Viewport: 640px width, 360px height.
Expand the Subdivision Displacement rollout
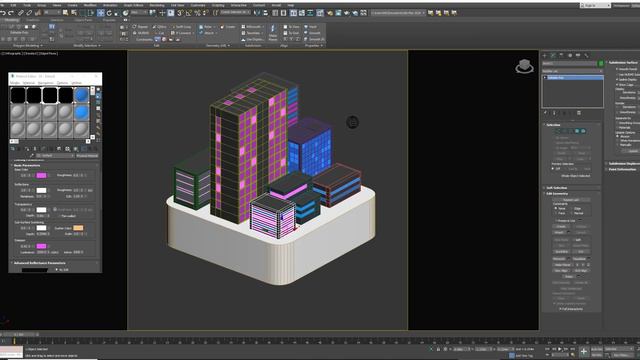(x=623, y=164)
